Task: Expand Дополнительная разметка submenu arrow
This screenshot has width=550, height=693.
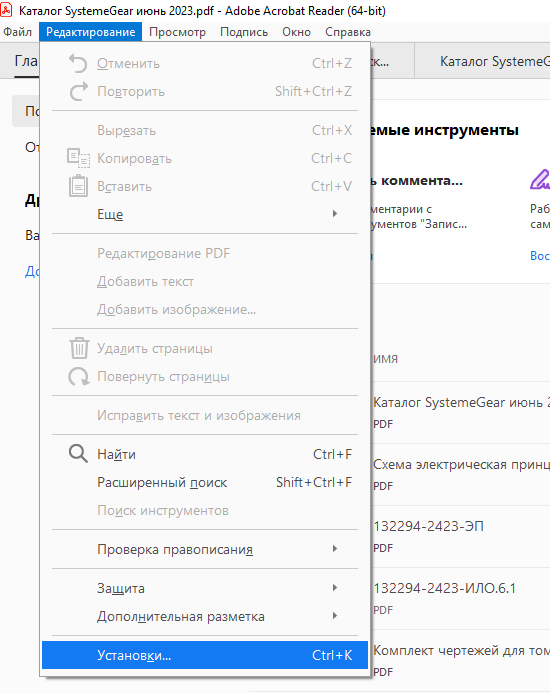Action: coord(335,616)
